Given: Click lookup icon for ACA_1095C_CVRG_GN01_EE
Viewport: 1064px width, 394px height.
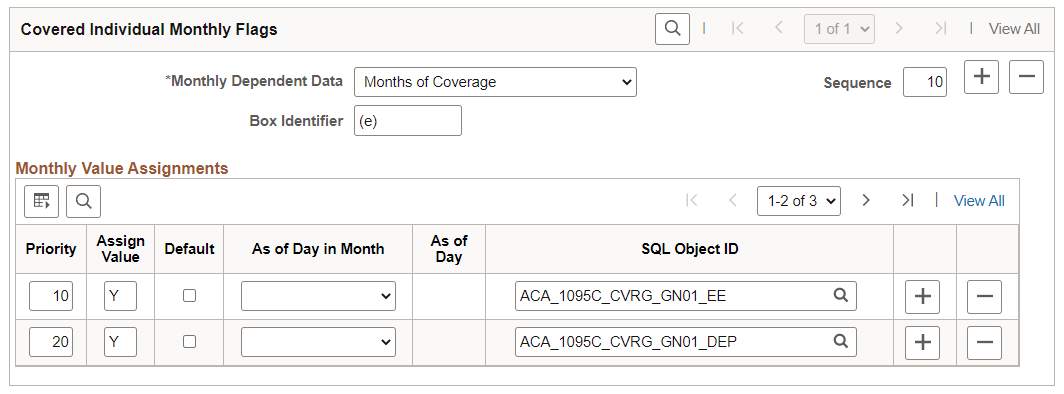Looking at the screenshot, I should pyautogui.click(x=841, y=296).
